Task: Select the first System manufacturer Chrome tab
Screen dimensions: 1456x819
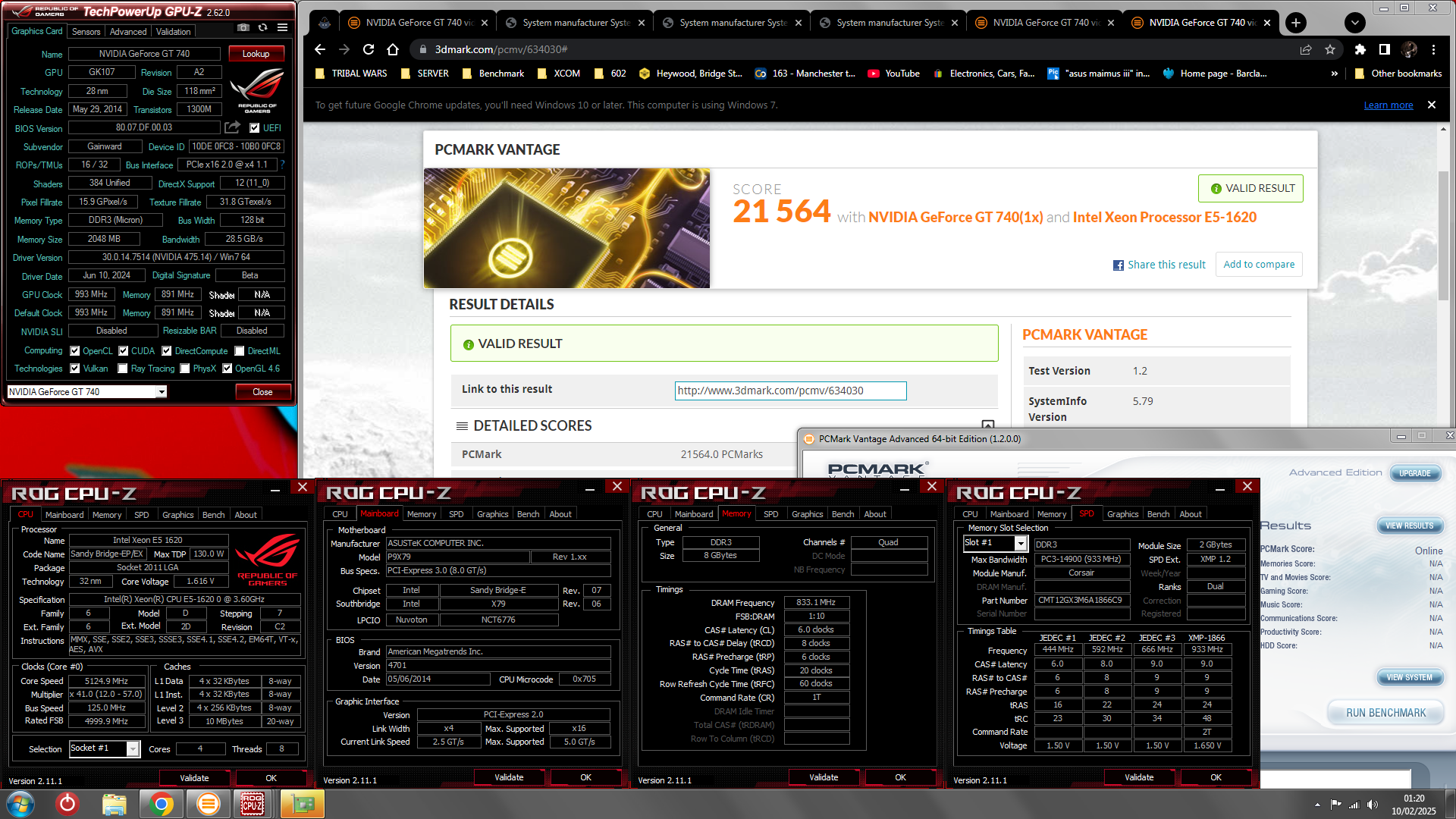Action: (576, 23)
